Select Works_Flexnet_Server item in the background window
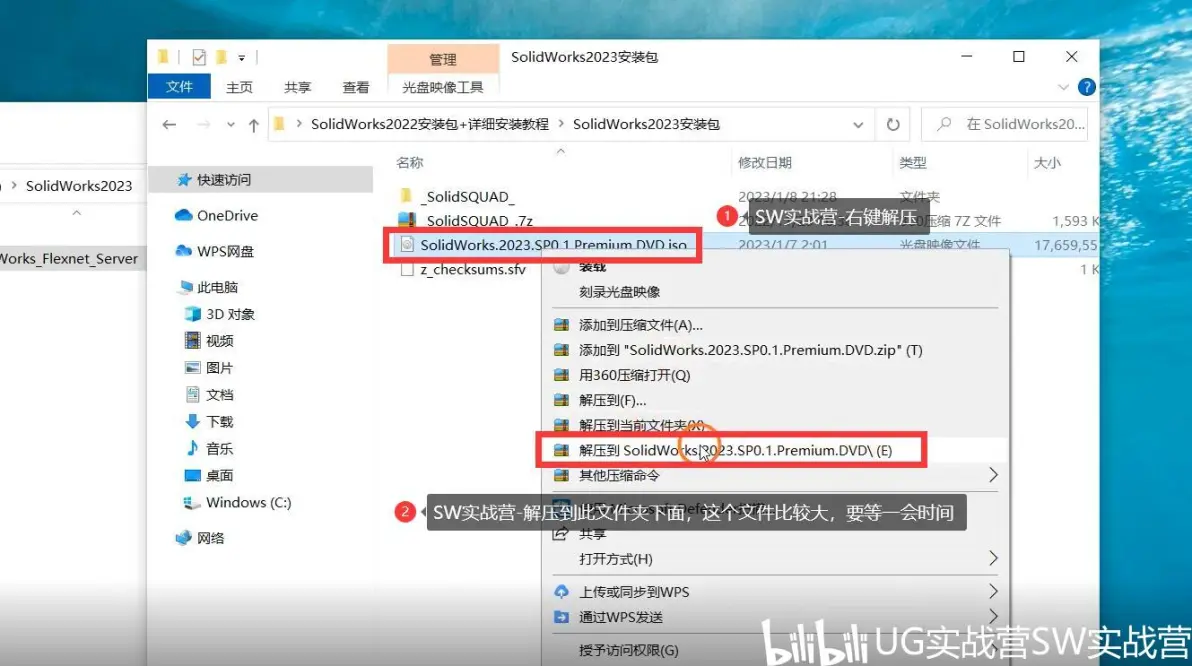 [68, 258]
